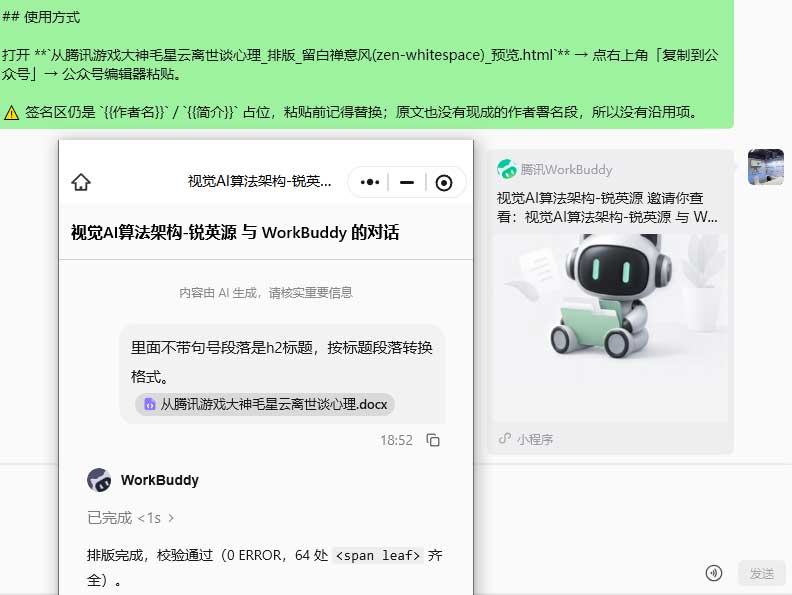Minimize the mini program with the dash icon
The width and height of the screenshot is (792, 595).
tap(407, 182)
